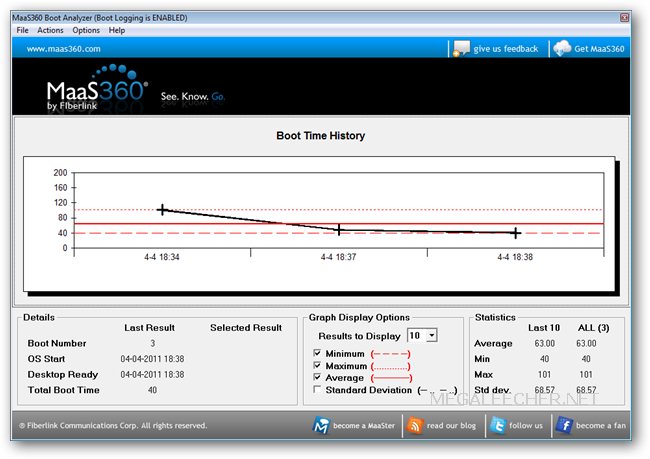Click the Last 10 Min value 40
This screenshot has width=650, height=459.
(544, 359)
